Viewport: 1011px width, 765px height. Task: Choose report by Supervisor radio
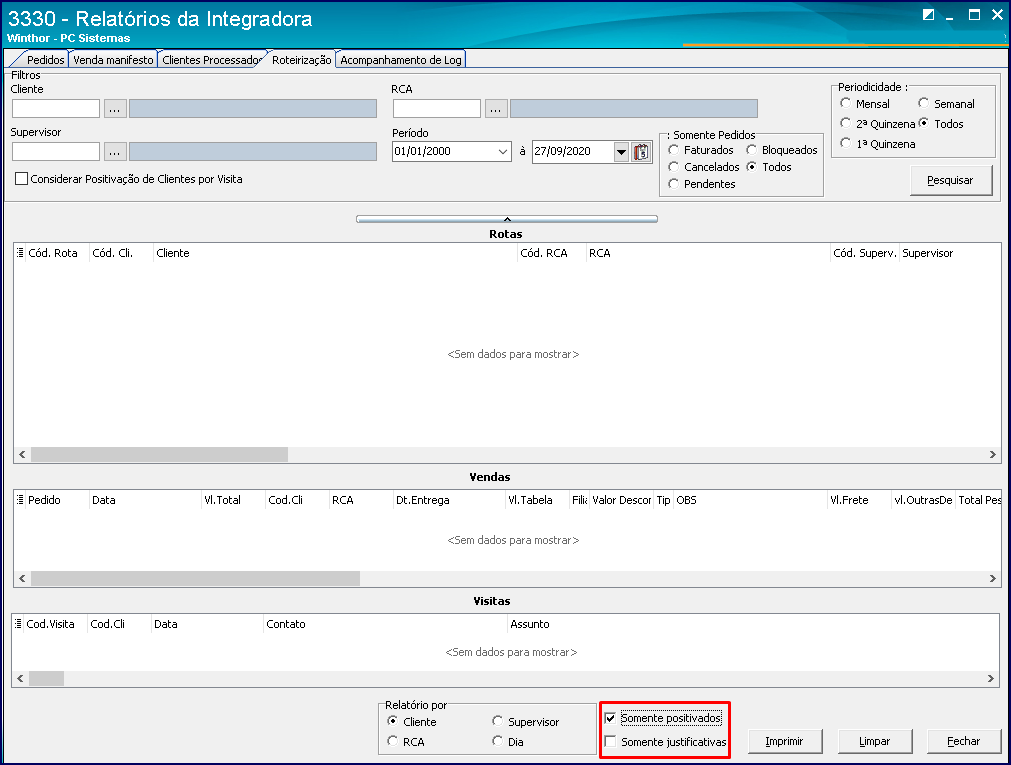(x=497, y=721)
